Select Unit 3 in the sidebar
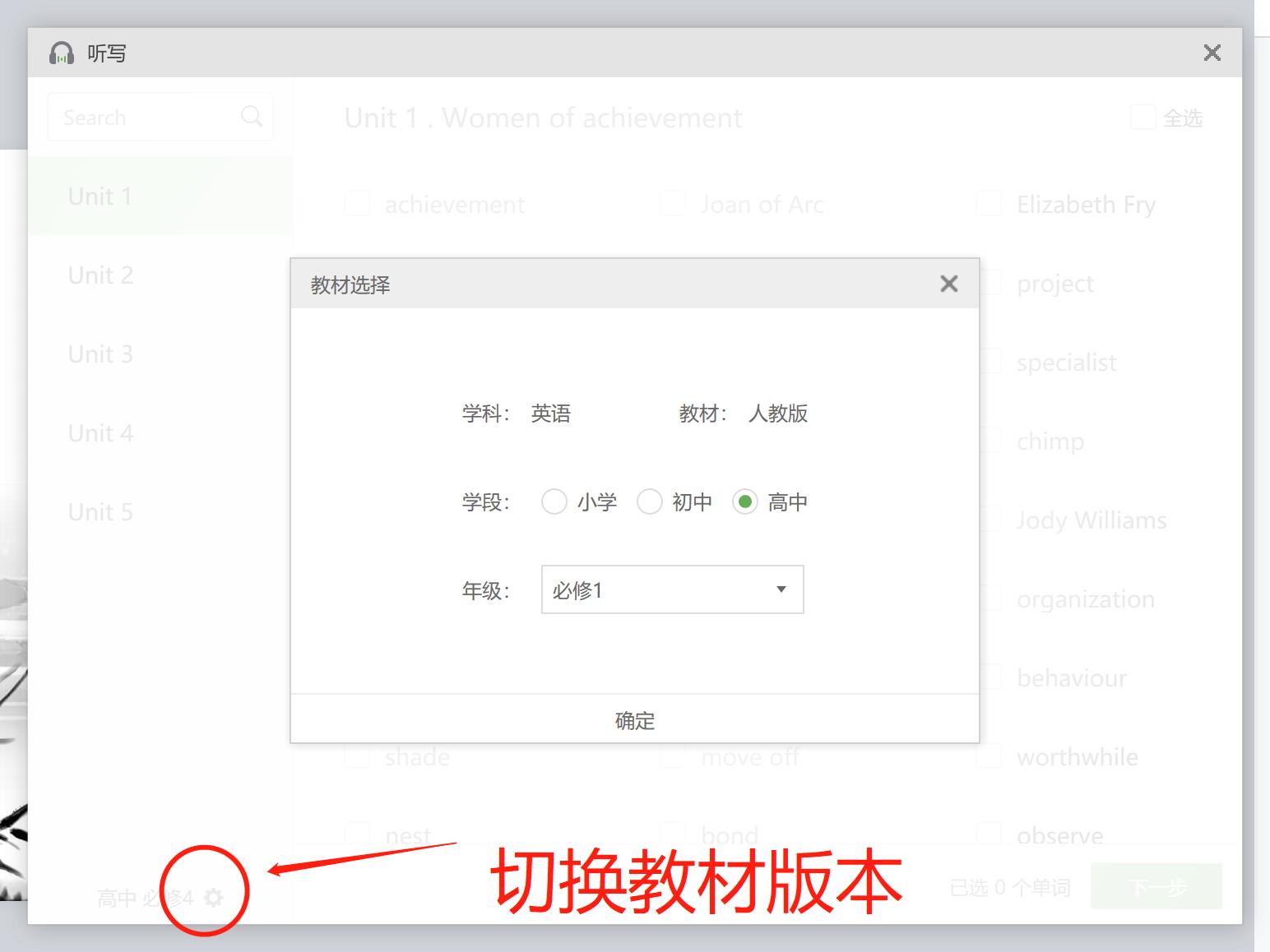 [100, 354]
